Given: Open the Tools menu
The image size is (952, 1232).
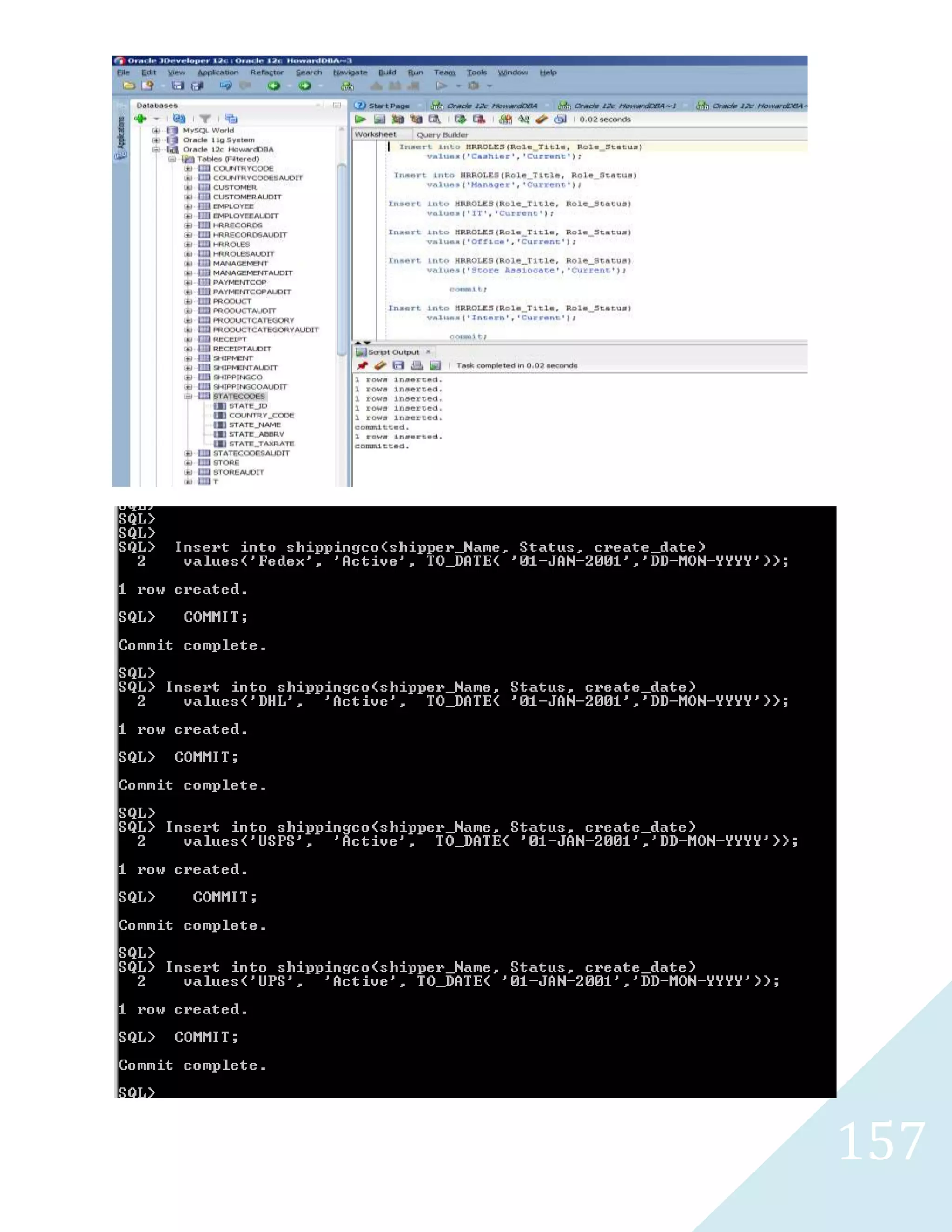Looking at the screenshot, I should pyautogui.click(x=476, y=72).
